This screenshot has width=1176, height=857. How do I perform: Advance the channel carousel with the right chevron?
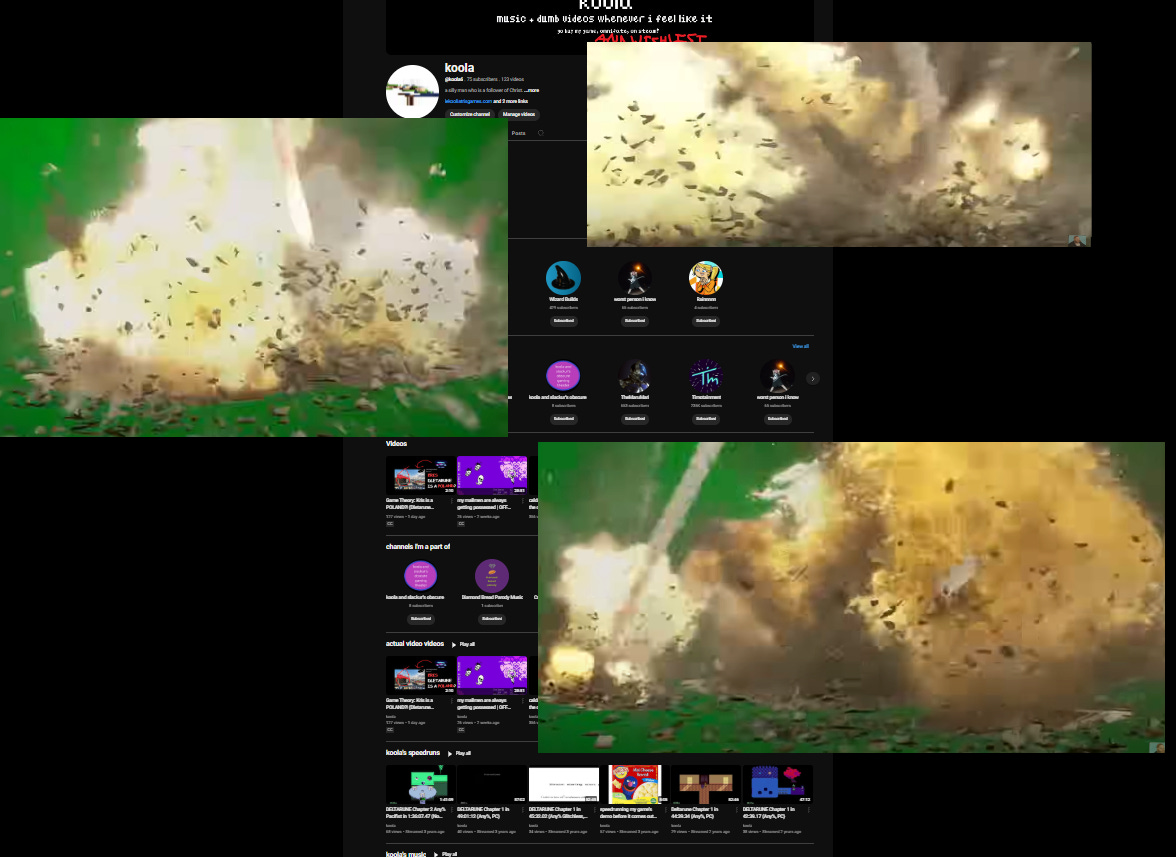813,379
